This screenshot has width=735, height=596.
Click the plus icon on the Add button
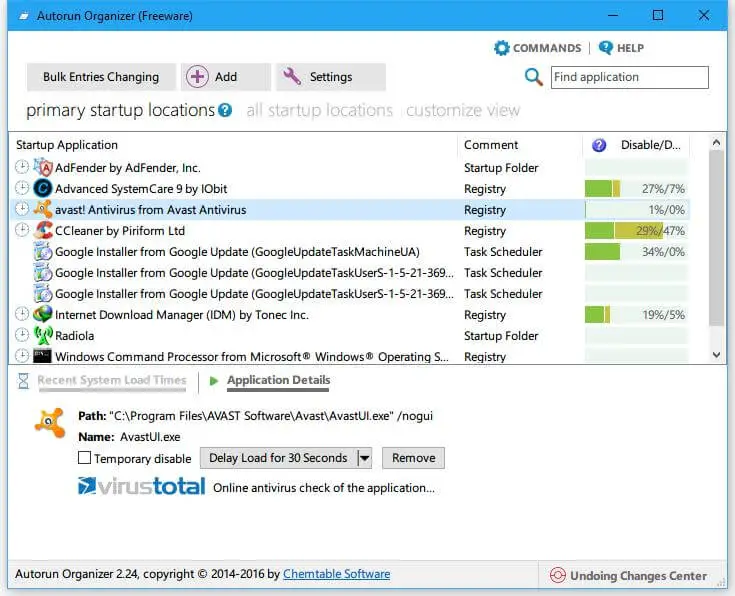[197, 77]
